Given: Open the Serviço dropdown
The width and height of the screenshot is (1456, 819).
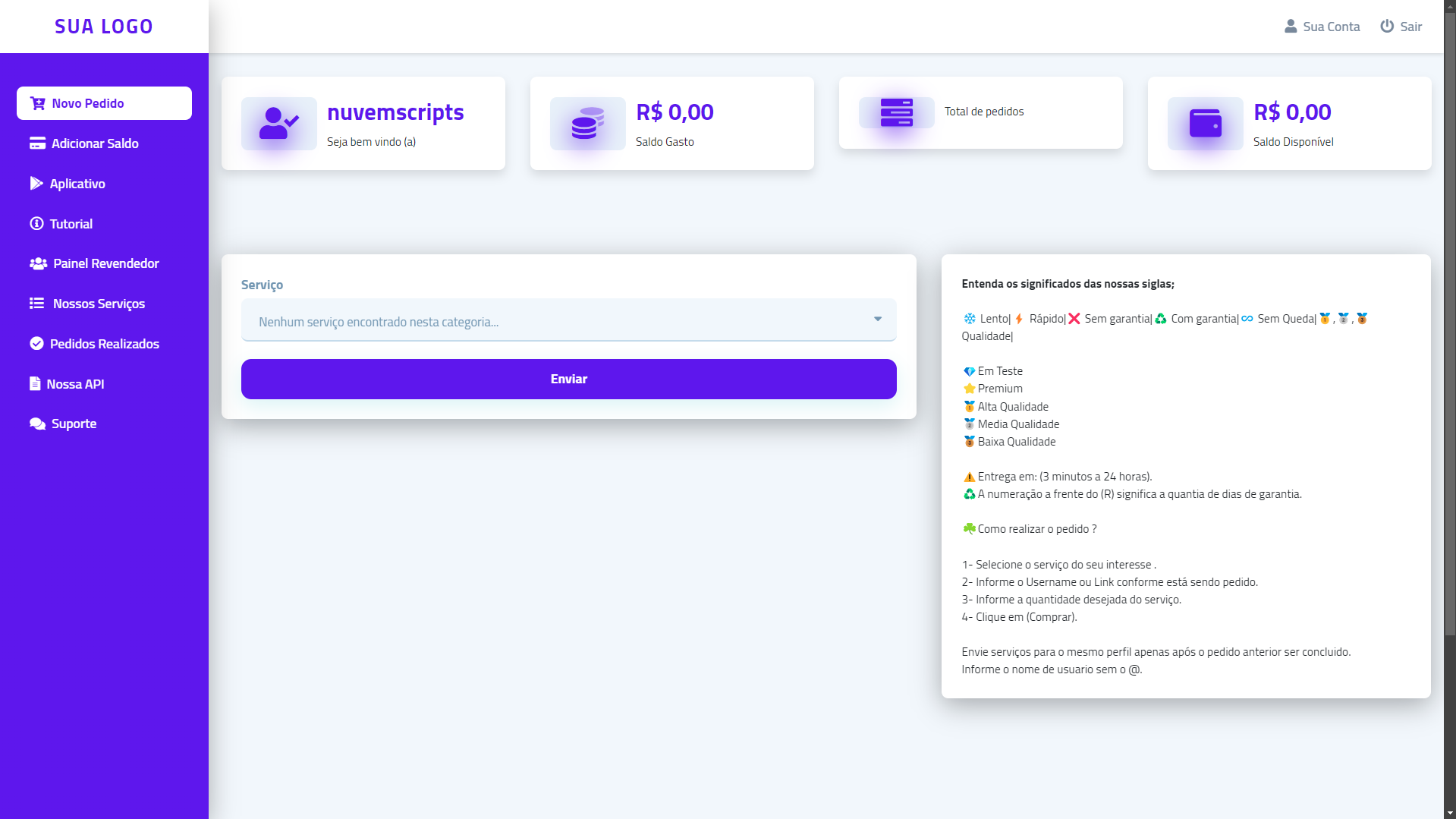Looking at the screenshot, I should (x=568, y=320).
